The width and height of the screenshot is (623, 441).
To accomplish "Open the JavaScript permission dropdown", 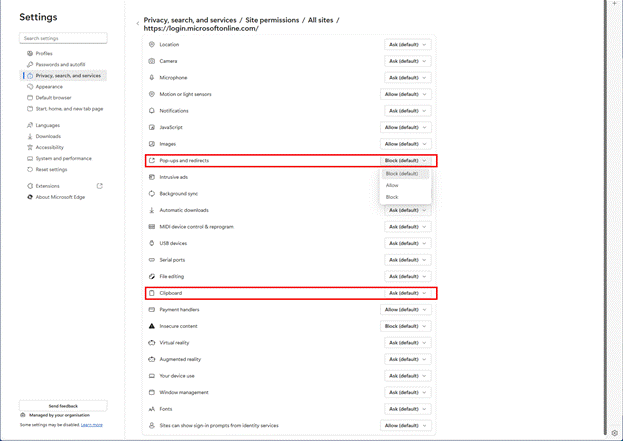I will pyautogui.click(x=407, y=128).
